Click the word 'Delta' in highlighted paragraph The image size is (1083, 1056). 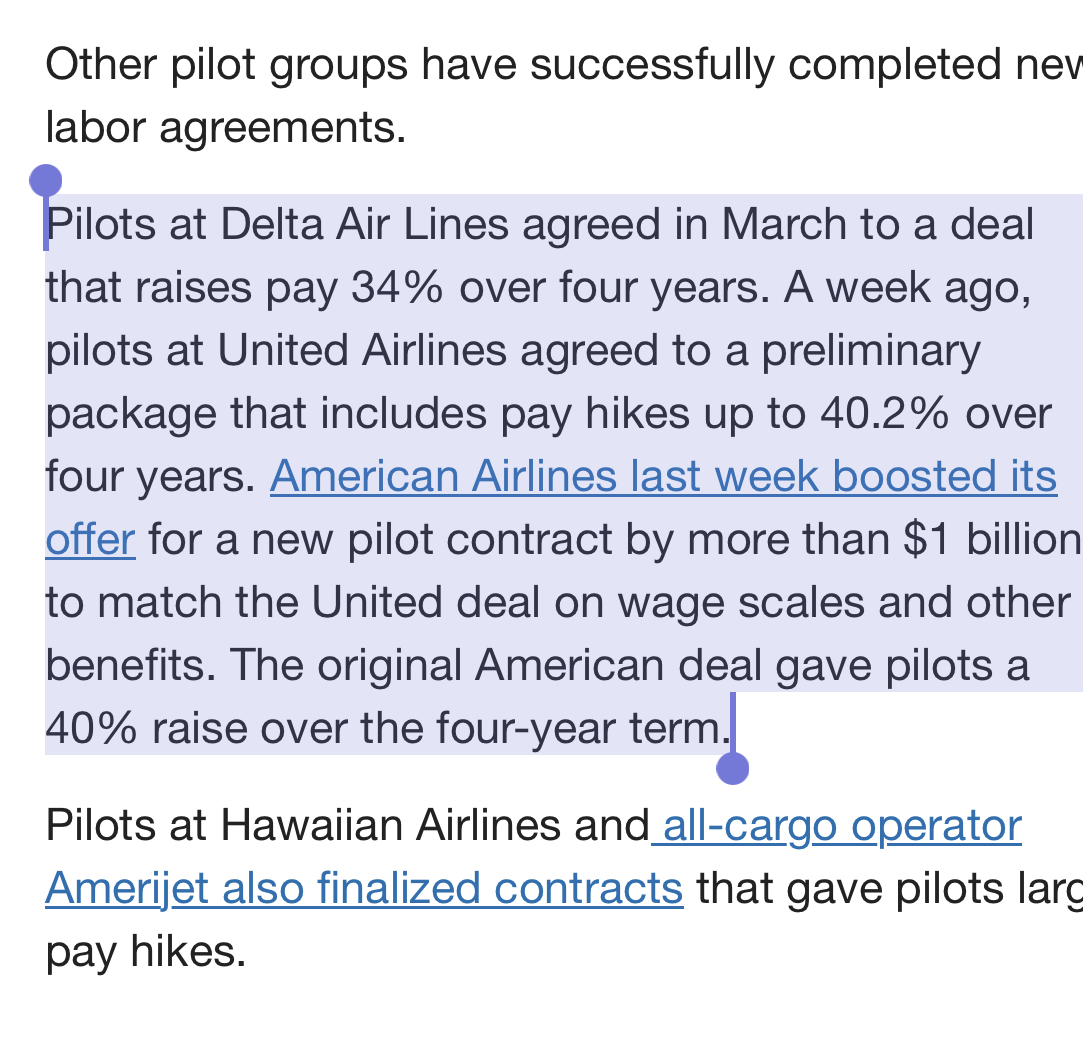271,224
